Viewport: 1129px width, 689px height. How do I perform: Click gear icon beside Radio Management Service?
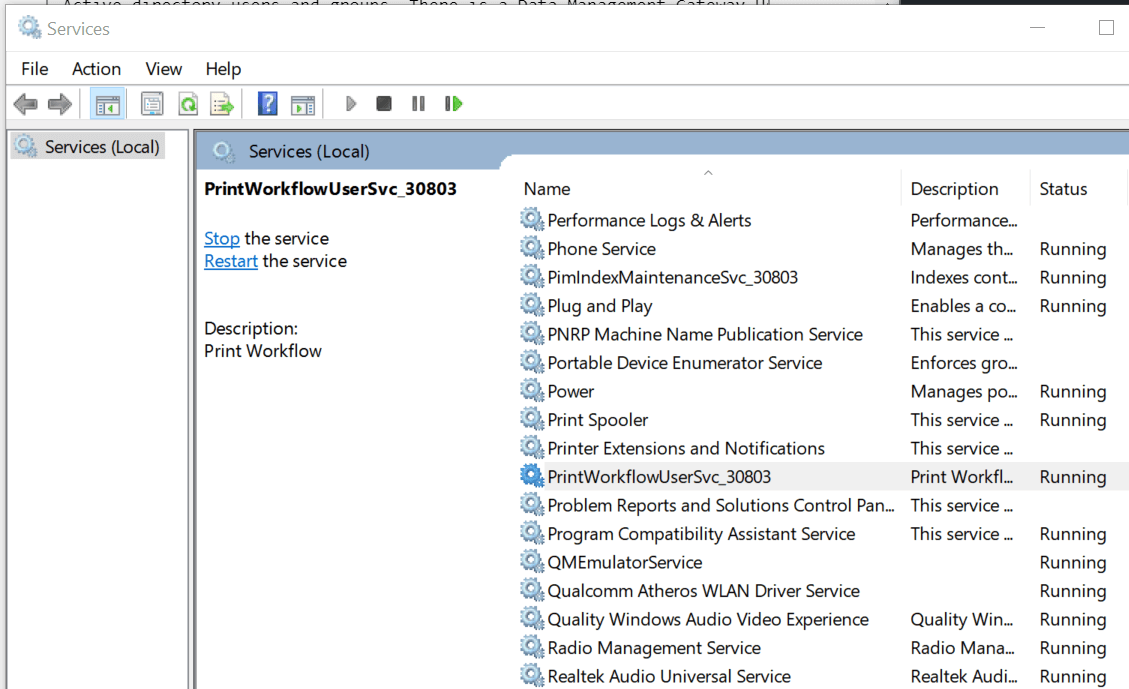tap(532, 647)
